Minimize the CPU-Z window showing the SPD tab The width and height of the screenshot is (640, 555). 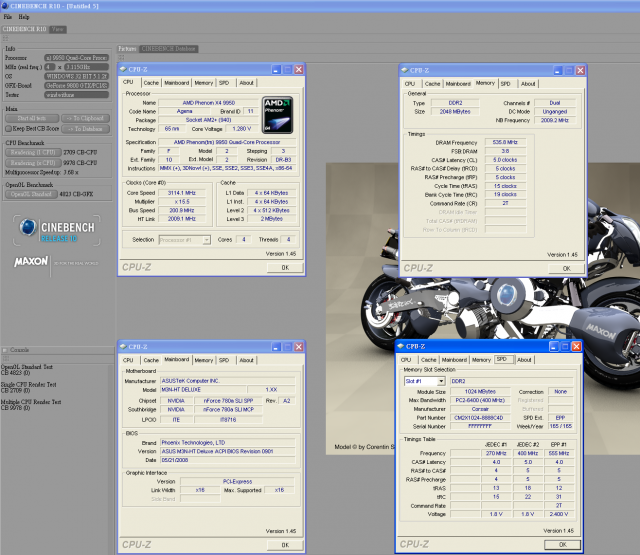coord(553,346)
